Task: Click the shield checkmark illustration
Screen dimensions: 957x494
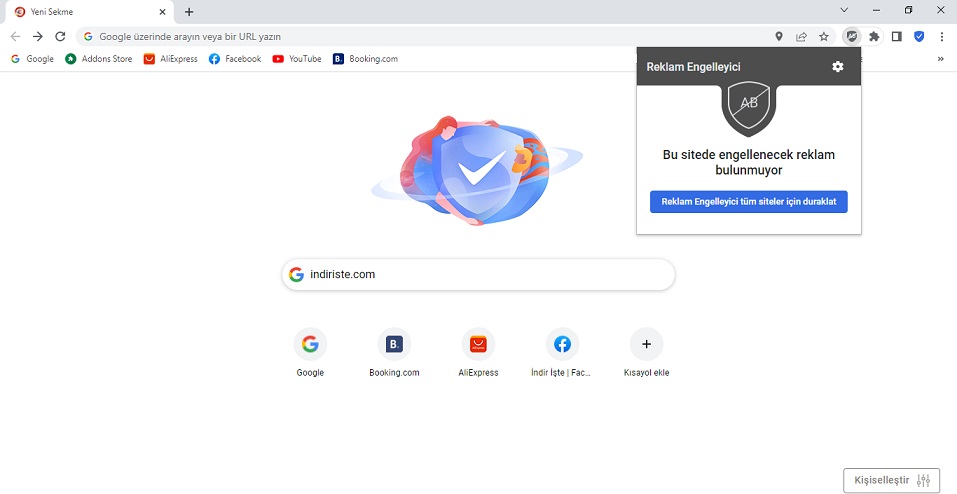Action: point(477,170)
